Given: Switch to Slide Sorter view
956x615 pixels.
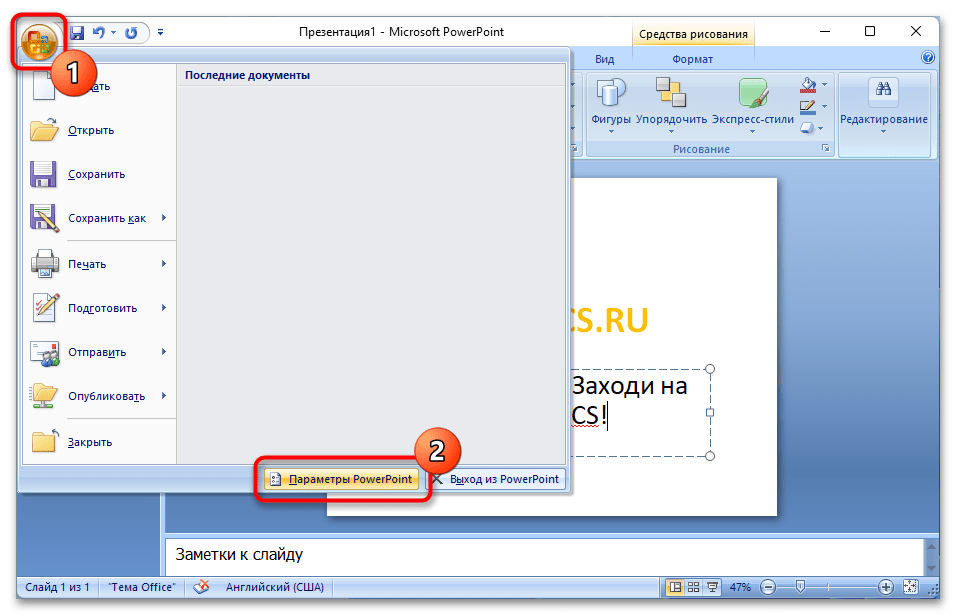Looking at the screenshot, I should [x=694, y=587].
